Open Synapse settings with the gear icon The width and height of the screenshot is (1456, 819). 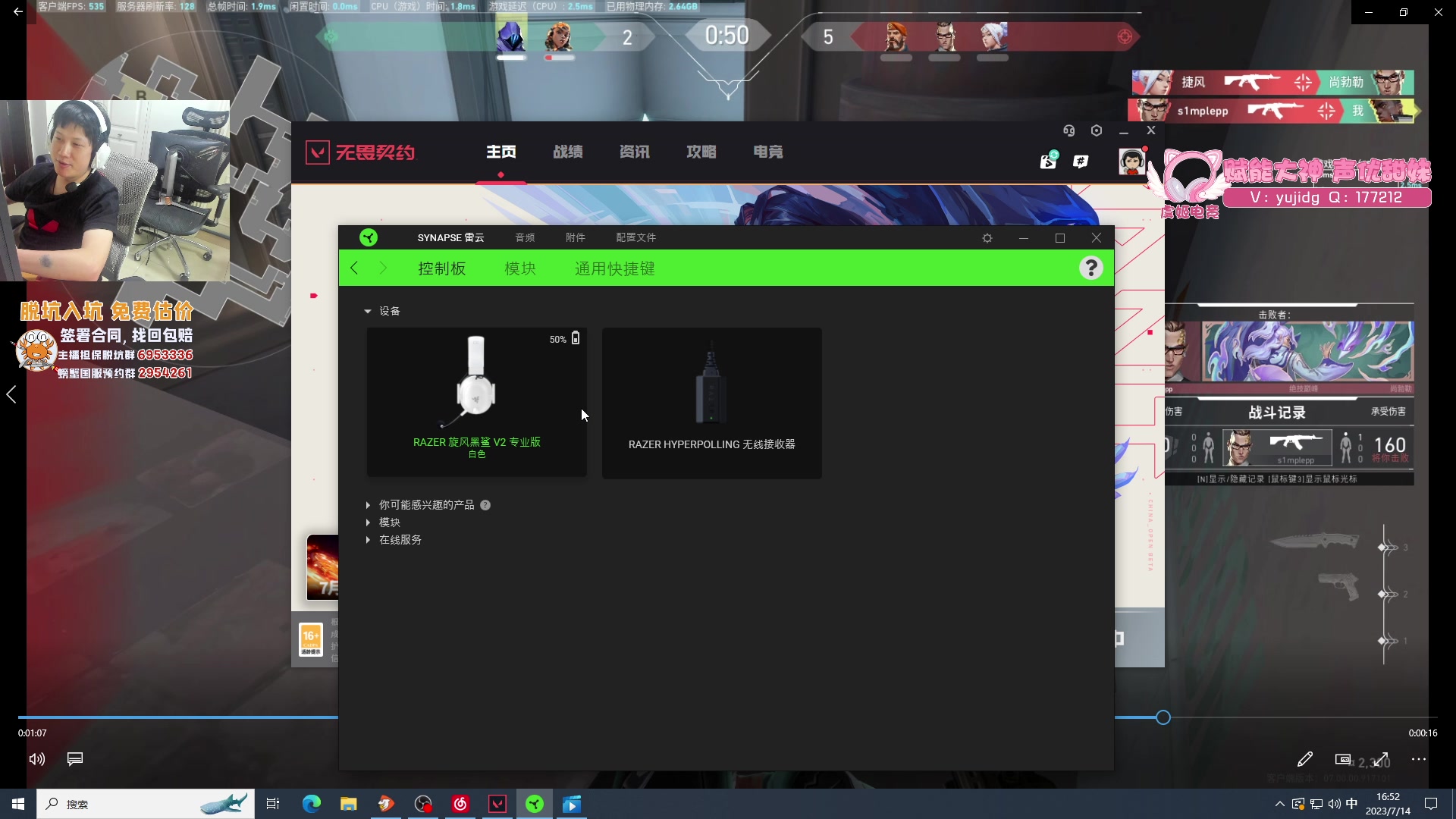tap(987, 237)
